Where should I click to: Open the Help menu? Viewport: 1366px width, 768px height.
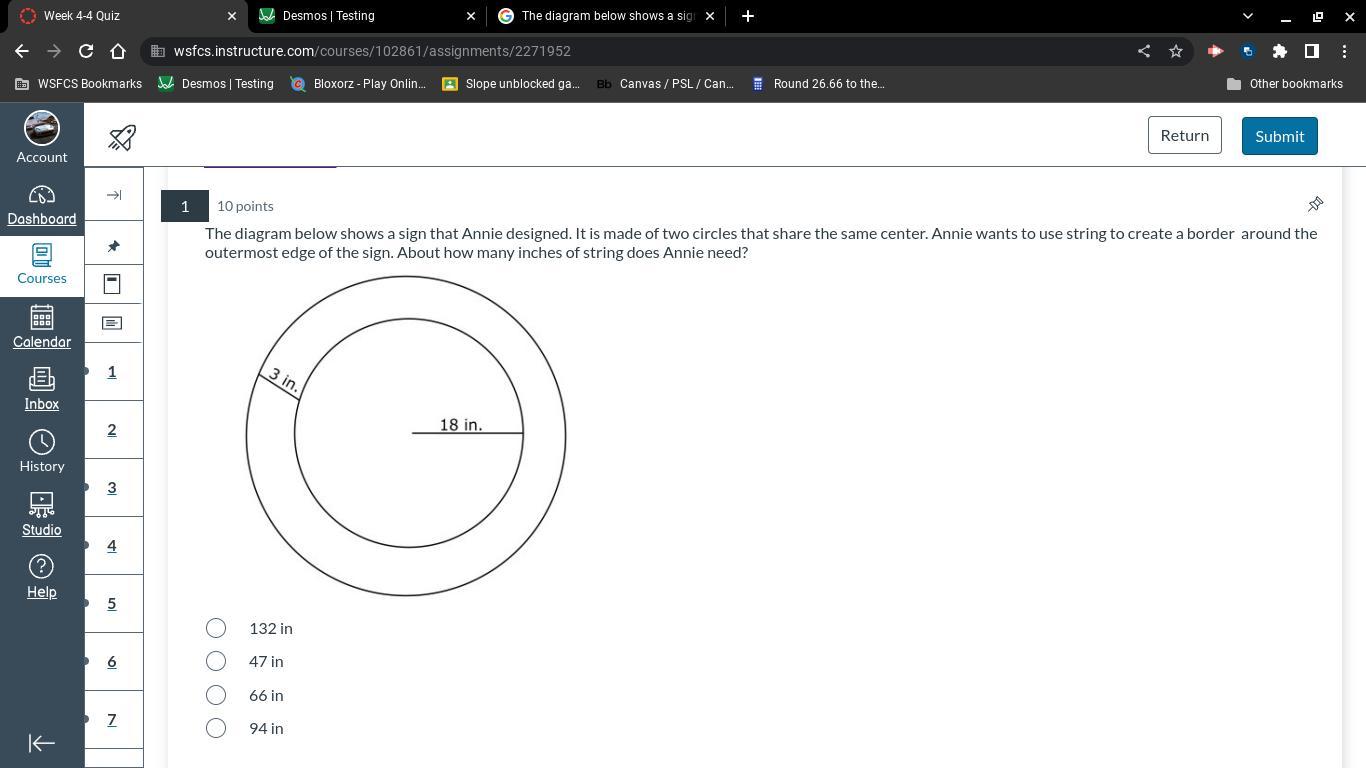(42, 576)
